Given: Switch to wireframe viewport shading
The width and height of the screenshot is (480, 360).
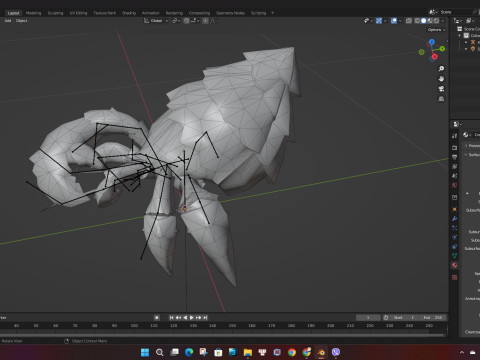Looking at the screenshot, I should pos(417,21).
